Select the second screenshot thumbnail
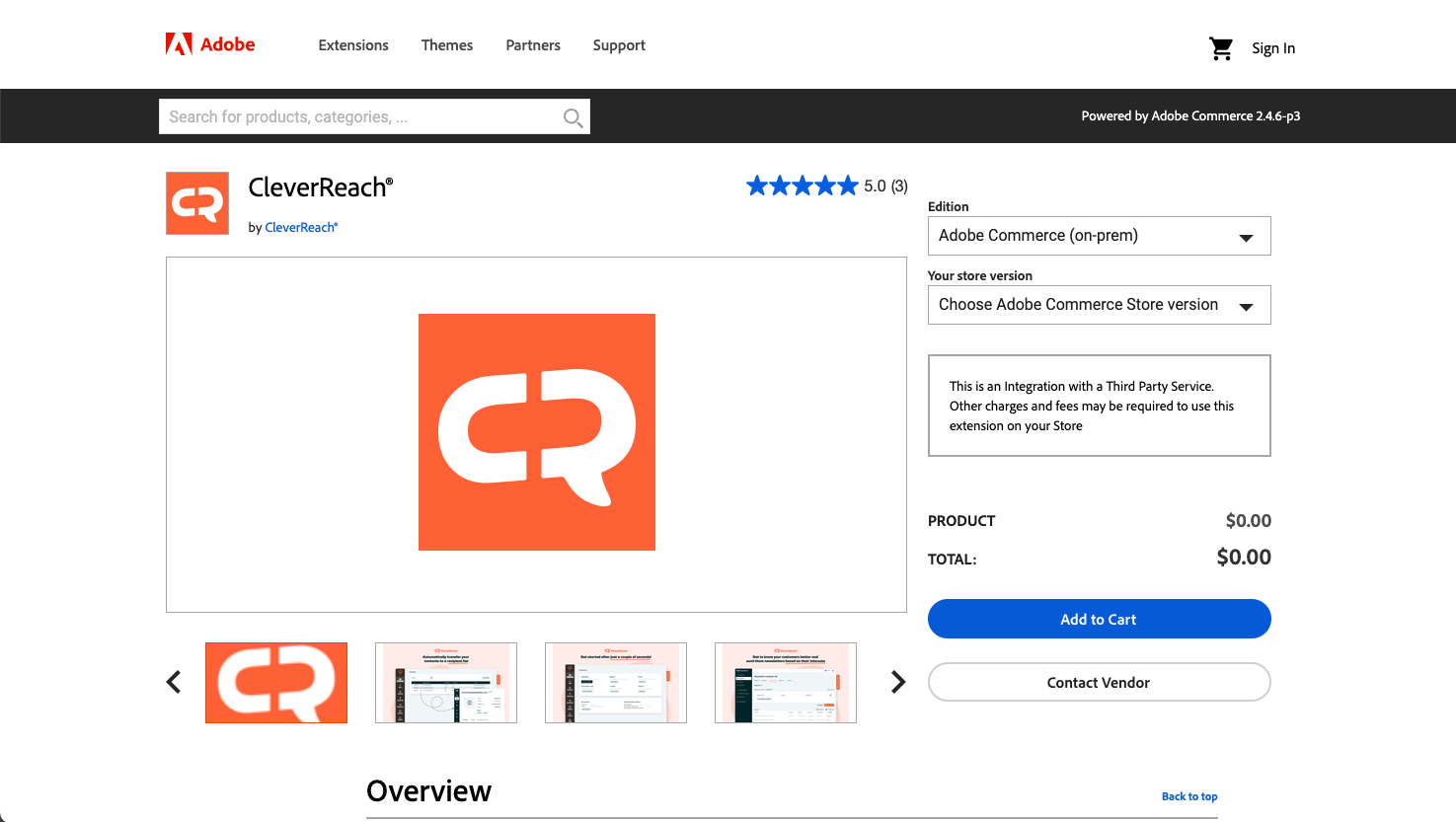1456x822 pixels. click(446, 683)
